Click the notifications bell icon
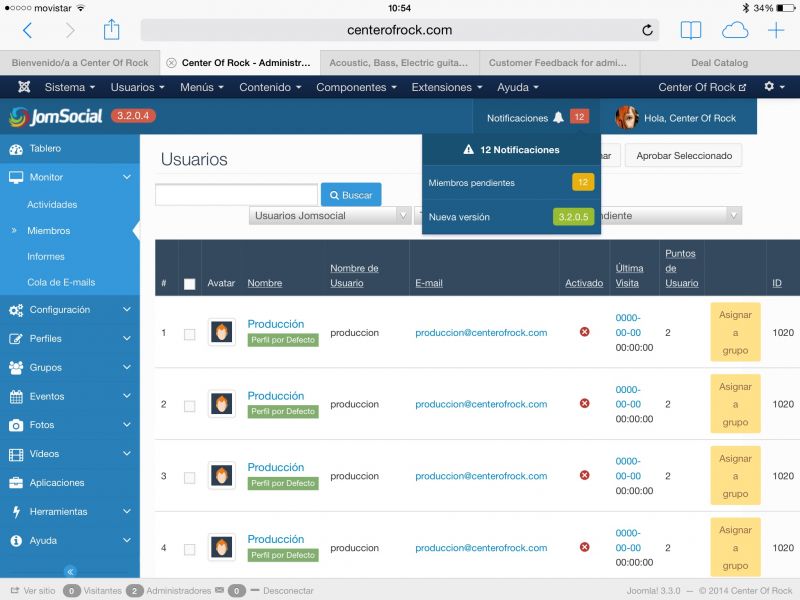 [559, 117]
